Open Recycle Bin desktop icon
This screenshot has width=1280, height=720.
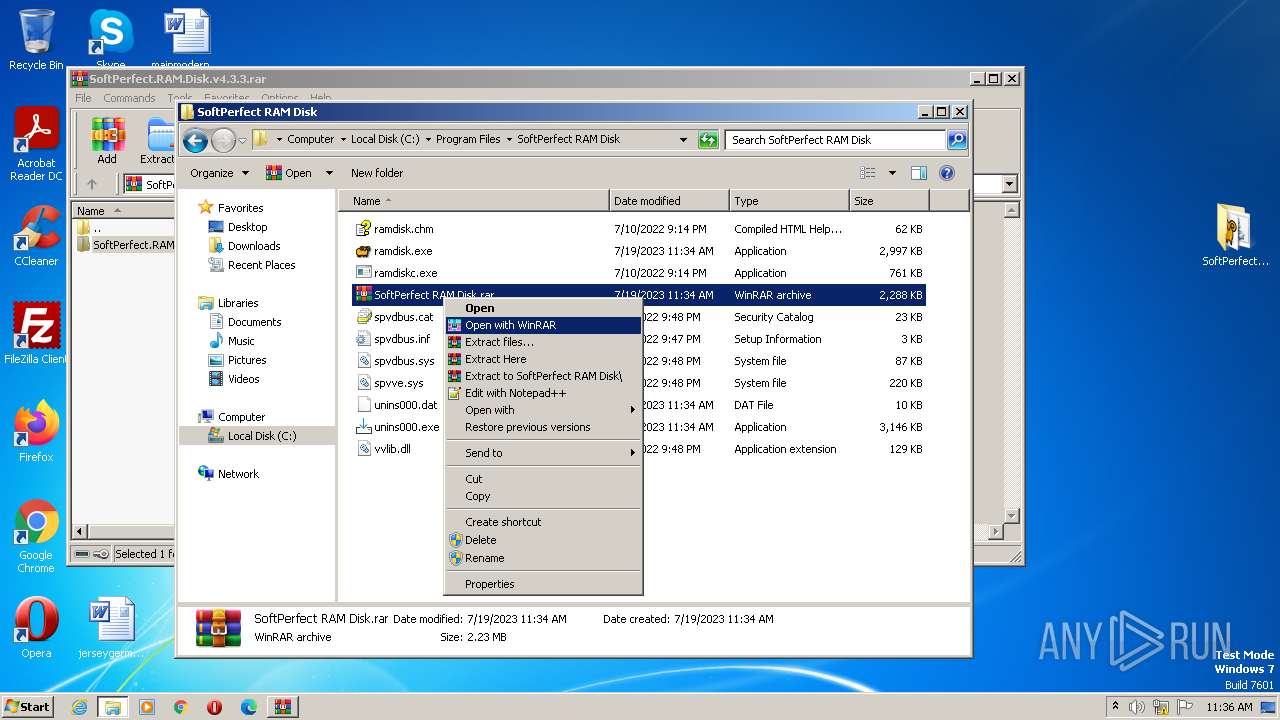tap(36, 40)
